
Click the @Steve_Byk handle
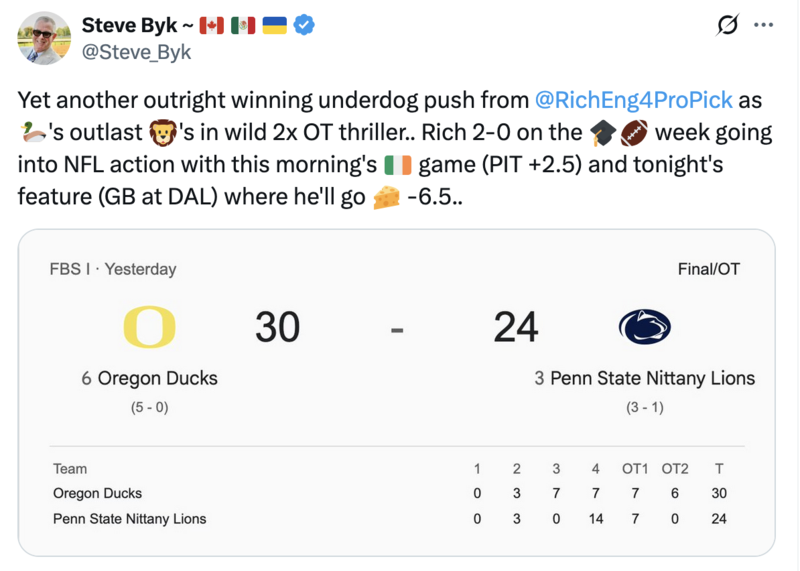click(136, 52)
